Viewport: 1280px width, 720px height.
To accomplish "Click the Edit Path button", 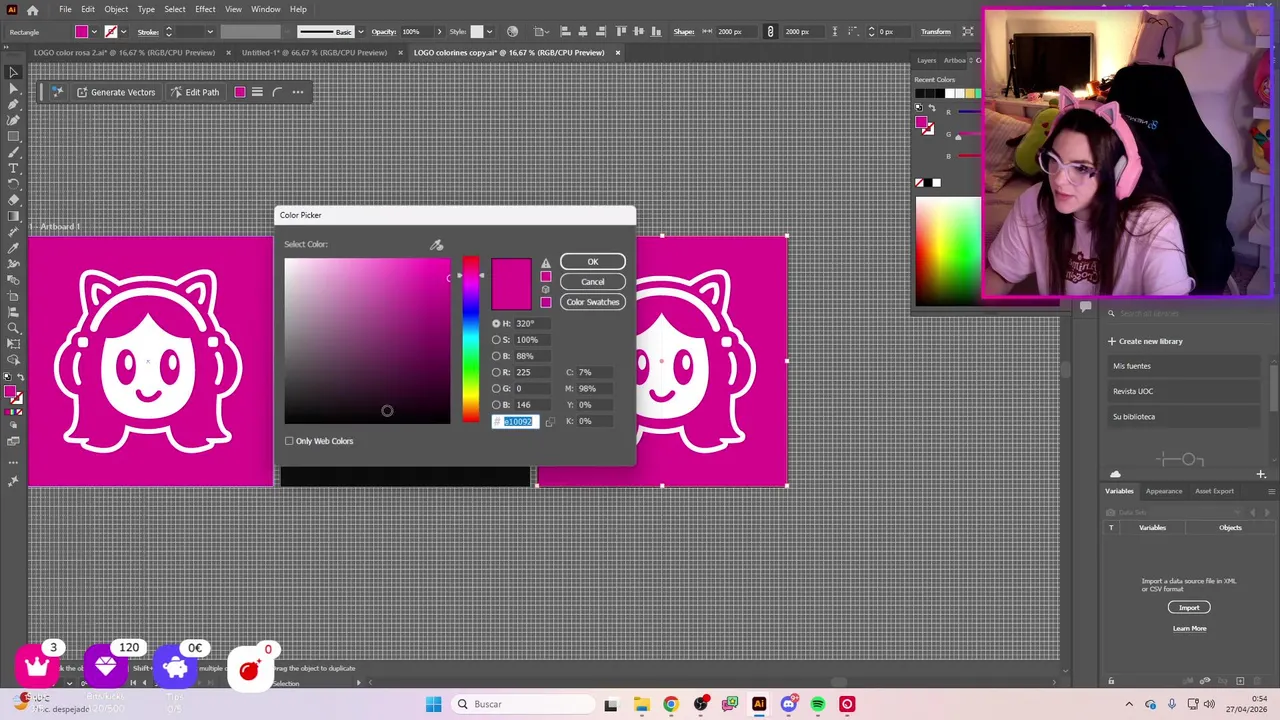I will [195, 92].
